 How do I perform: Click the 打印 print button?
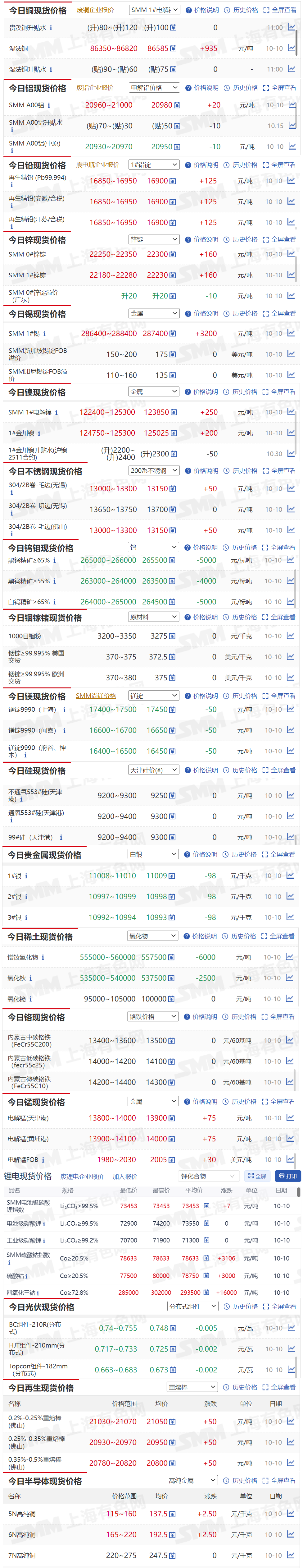pos(288,1176)
